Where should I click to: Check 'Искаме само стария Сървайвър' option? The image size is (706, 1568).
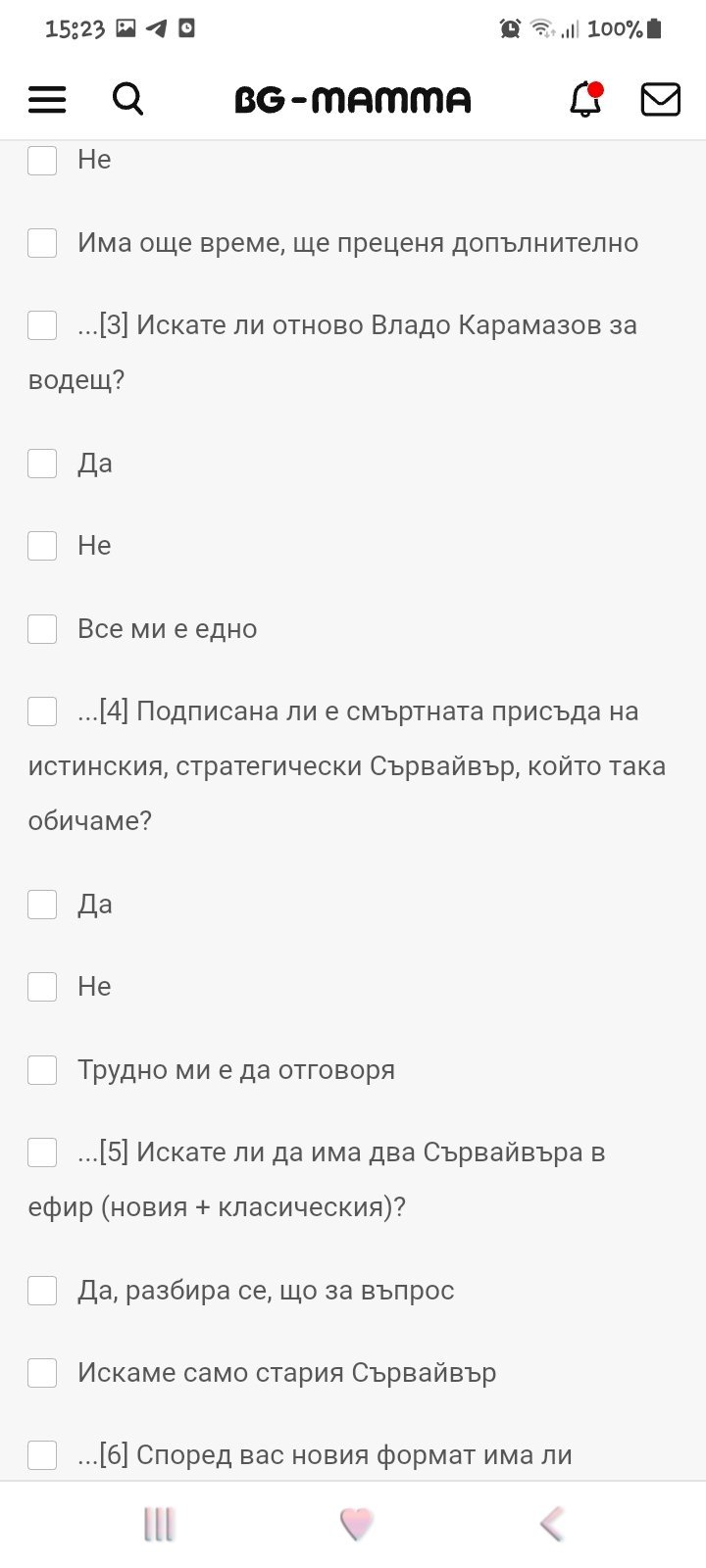coord(42,1372)
